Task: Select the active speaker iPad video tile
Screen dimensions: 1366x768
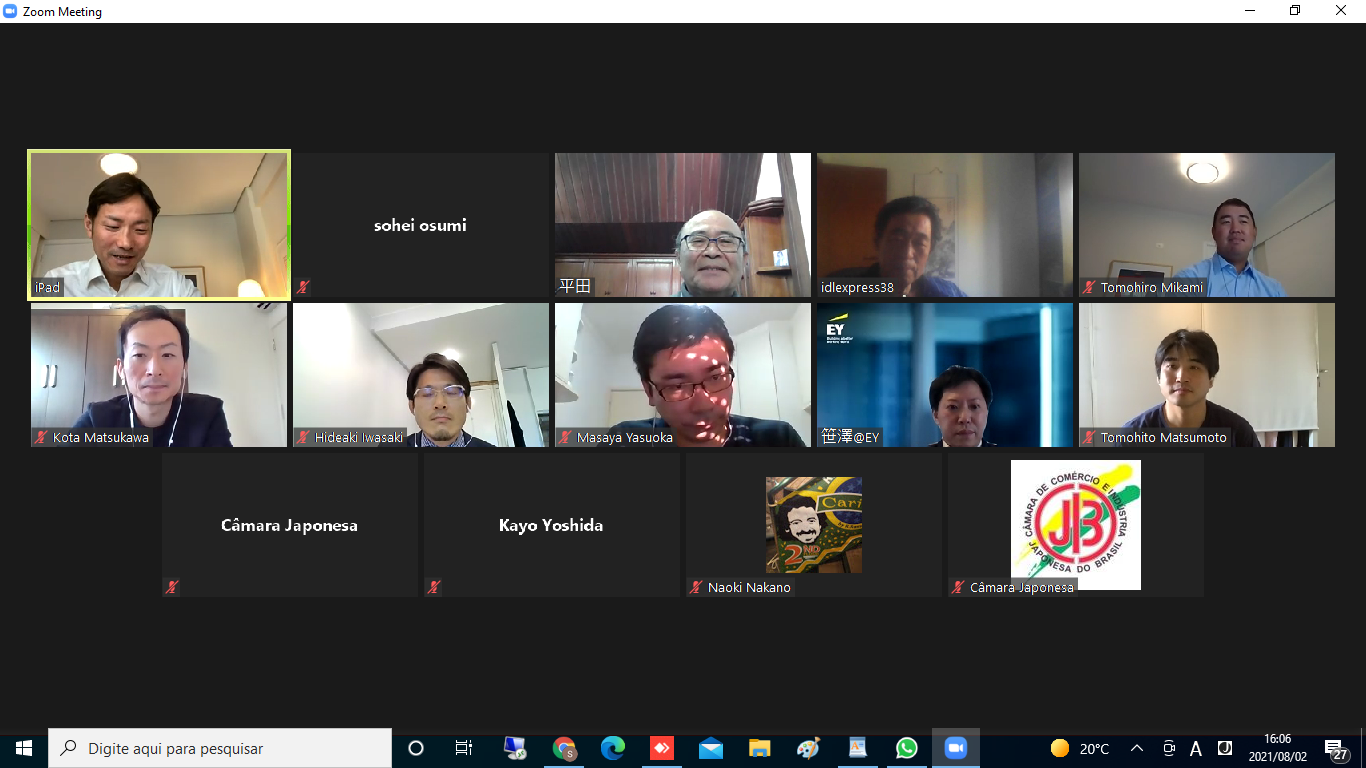Action: tap(159, 224)
